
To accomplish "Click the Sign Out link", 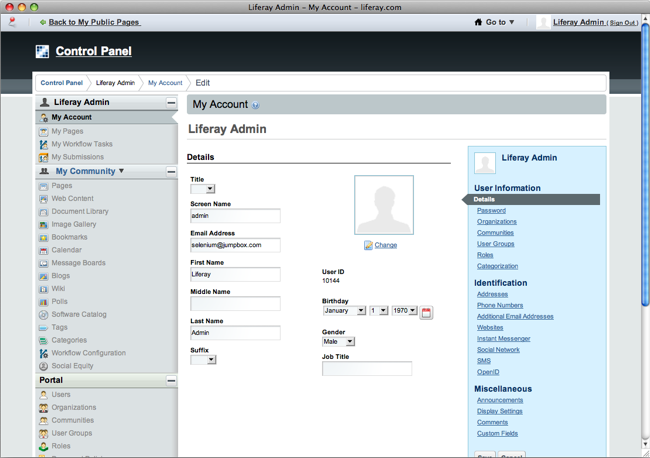I will coord(623,23).
